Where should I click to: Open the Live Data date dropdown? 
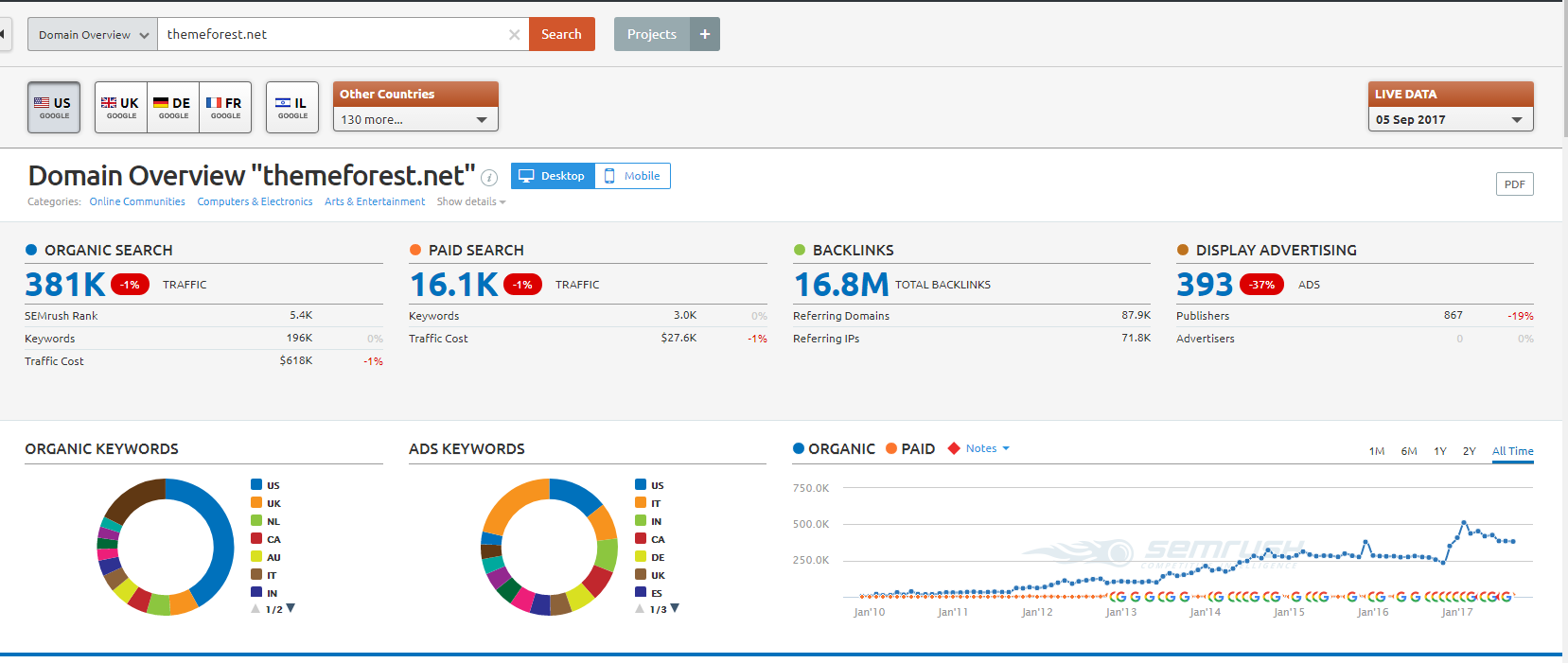[x=1451, y=119]
